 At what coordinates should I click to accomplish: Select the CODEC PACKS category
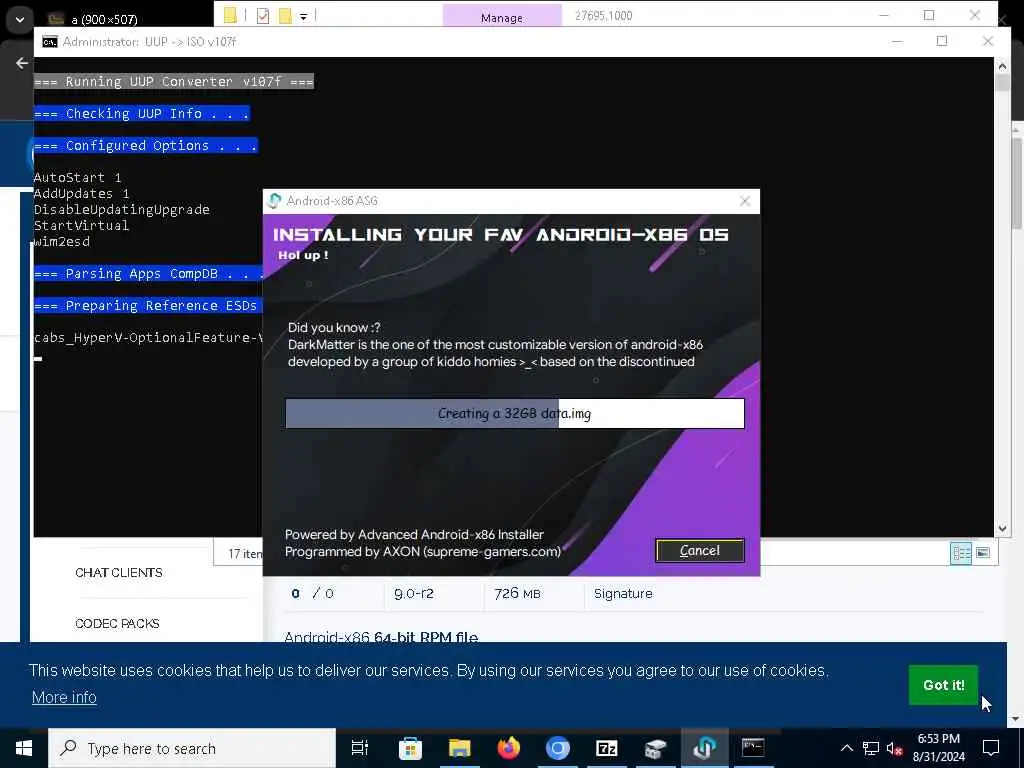pyautogui.click(x=117, y=624)
